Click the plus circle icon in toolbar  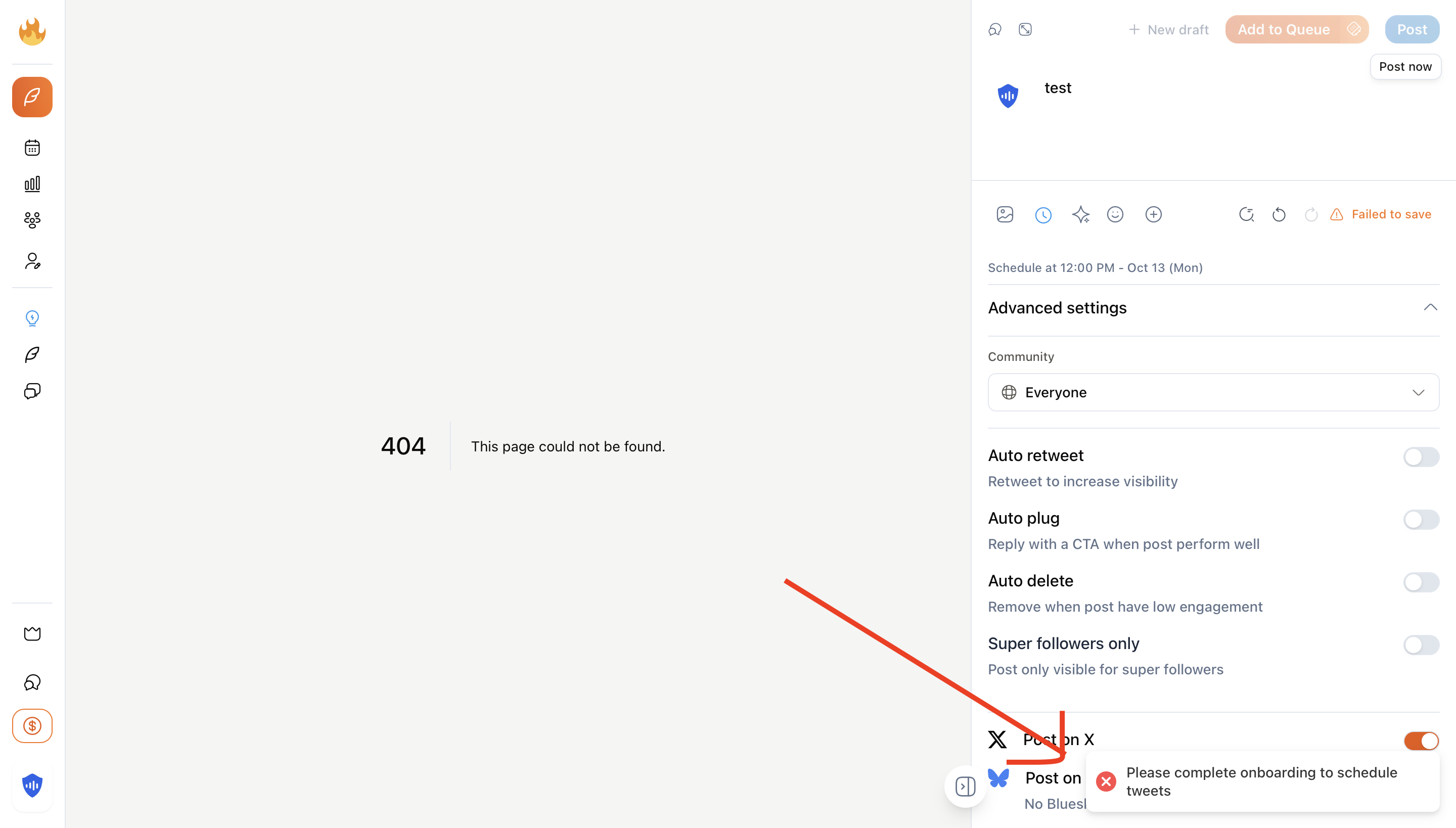[1153, 214]
